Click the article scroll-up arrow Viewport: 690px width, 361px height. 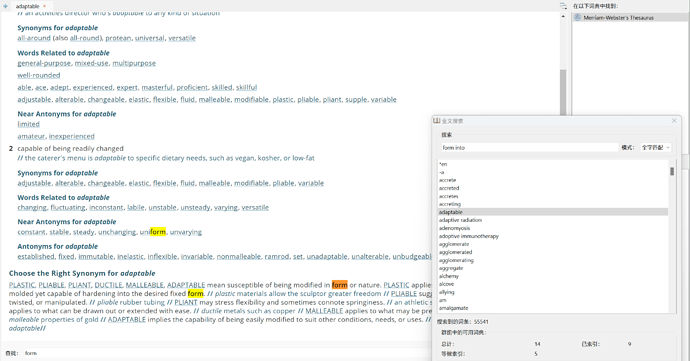(563, 16)
